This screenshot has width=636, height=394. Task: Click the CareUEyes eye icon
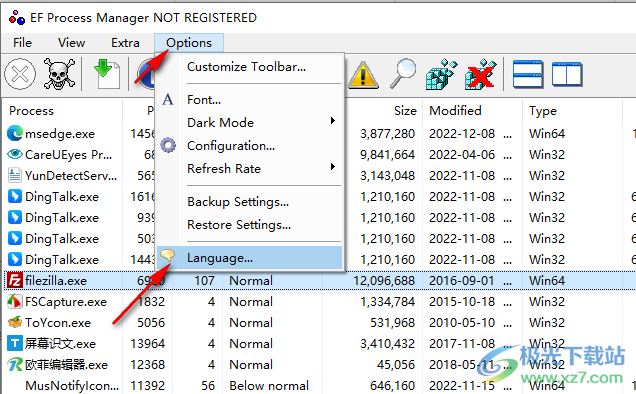click(x=15, y=154)
